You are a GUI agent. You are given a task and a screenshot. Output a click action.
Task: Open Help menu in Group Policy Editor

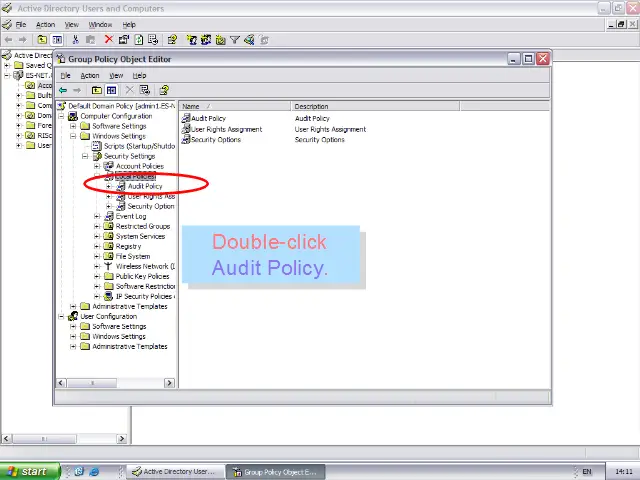(139, 76)
